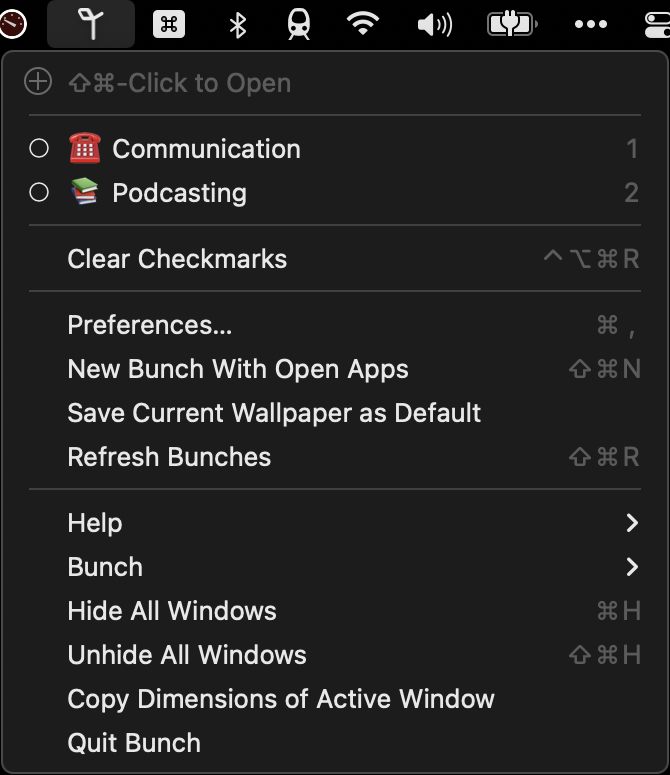Expand the Help submenu chevron
This screenshot has width=670, height=775.
click(x=632, y=522)
